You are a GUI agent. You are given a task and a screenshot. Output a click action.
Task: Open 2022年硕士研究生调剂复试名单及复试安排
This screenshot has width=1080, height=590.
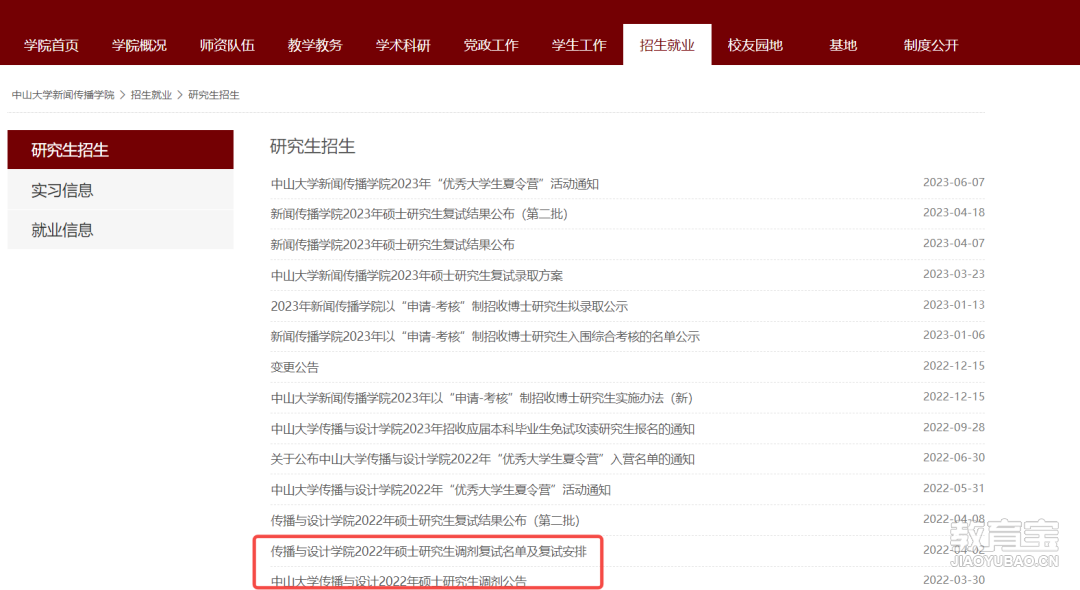(428, 551)
